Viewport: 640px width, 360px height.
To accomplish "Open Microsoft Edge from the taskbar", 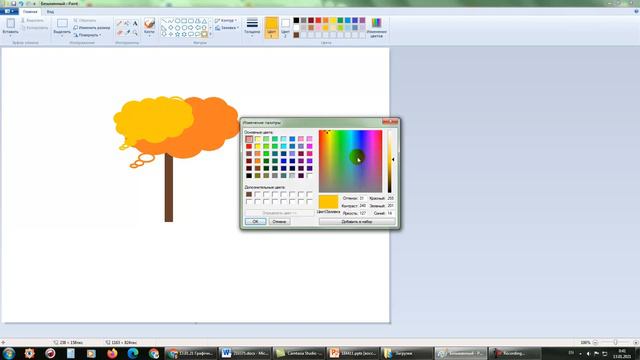I will coord(133,353).
